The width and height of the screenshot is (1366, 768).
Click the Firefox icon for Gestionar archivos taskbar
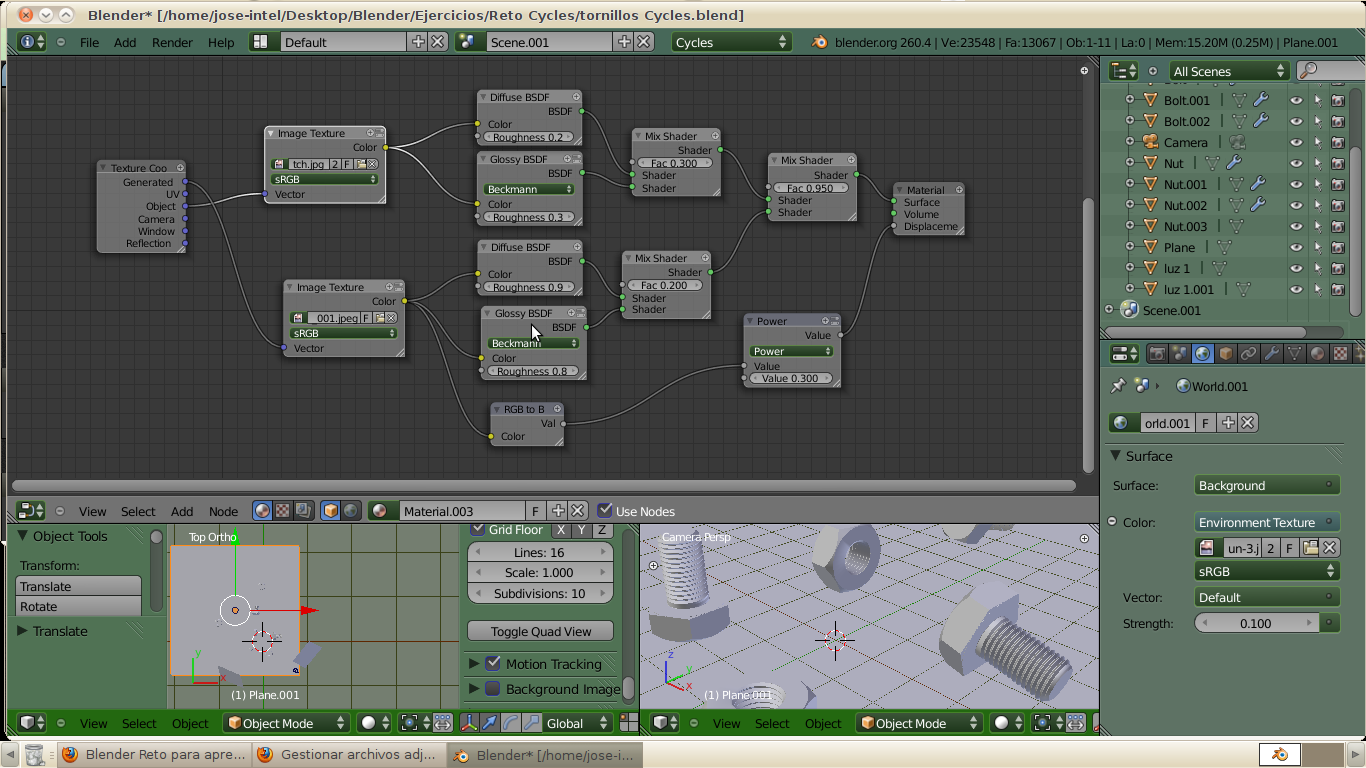click(265, 755)
